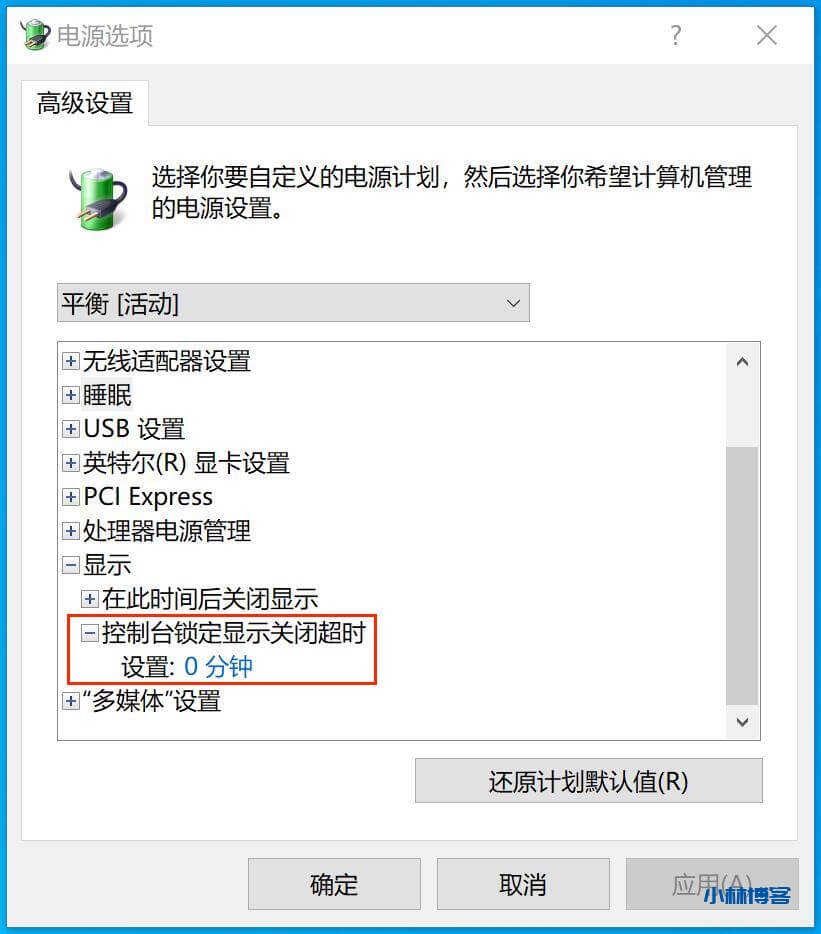Click the question mark help icon
Viewport: 821px width, 934px height.
[675, 35]
